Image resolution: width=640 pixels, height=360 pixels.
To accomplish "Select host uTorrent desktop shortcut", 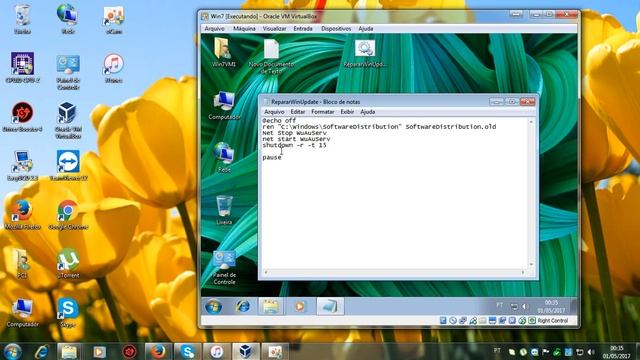I will point(68,264).
